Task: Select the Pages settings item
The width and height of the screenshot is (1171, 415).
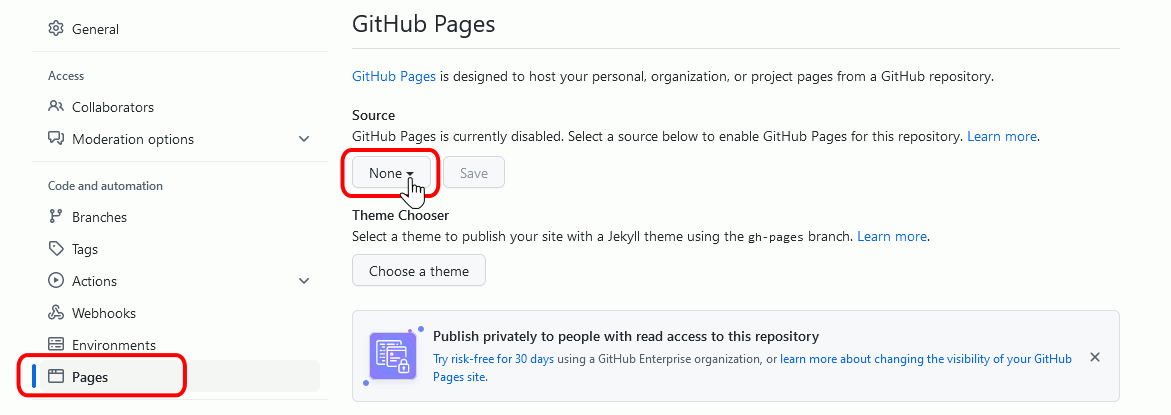Action: 176,377
